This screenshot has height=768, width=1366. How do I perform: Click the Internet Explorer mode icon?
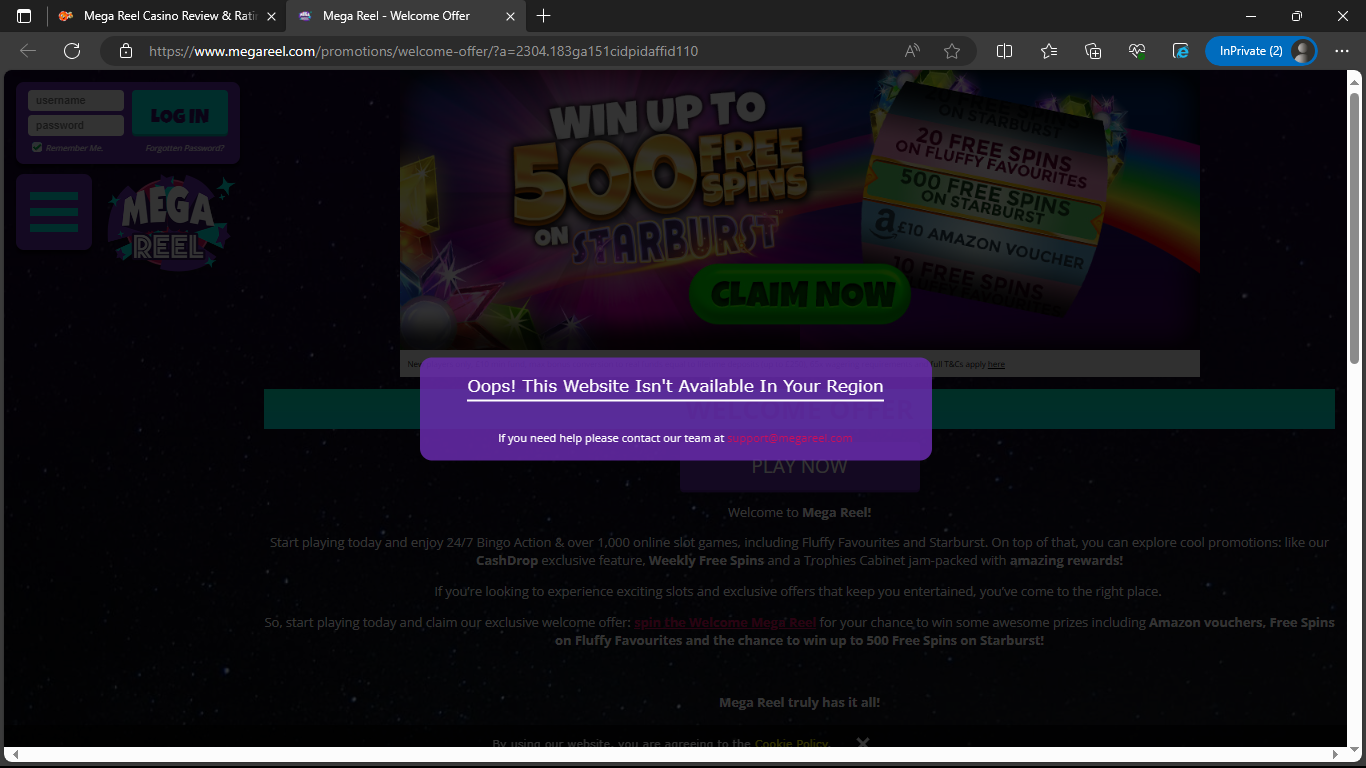(x=1180, y=51)
